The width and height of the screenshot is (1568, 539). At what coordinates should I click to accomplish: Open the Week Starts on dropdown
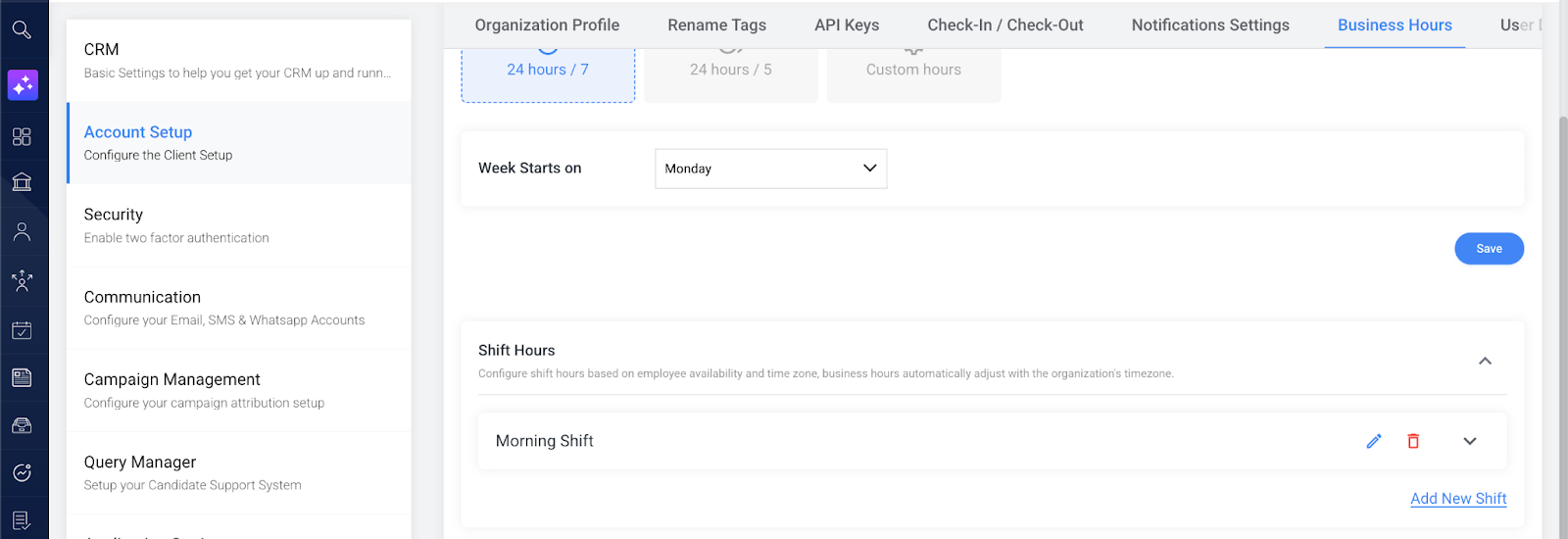tap(770, 169)
